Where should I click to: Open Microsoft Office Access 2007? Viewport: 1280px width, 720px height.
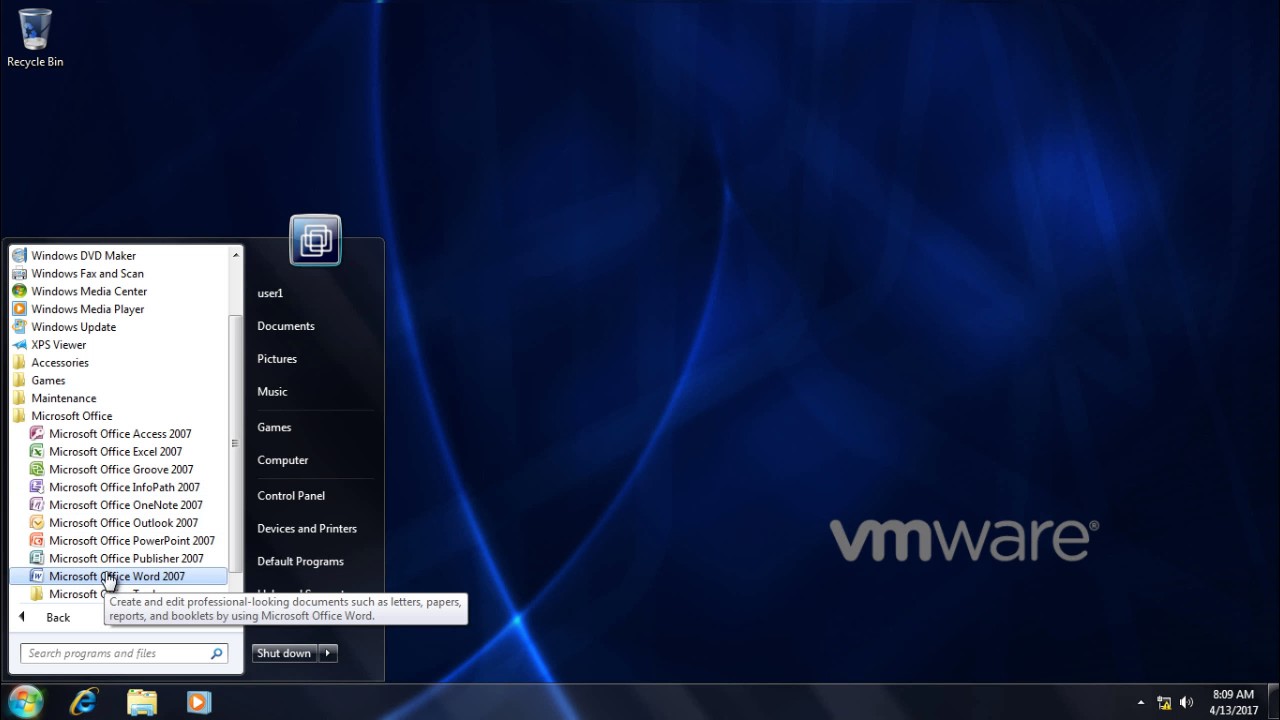coord(118,433)
